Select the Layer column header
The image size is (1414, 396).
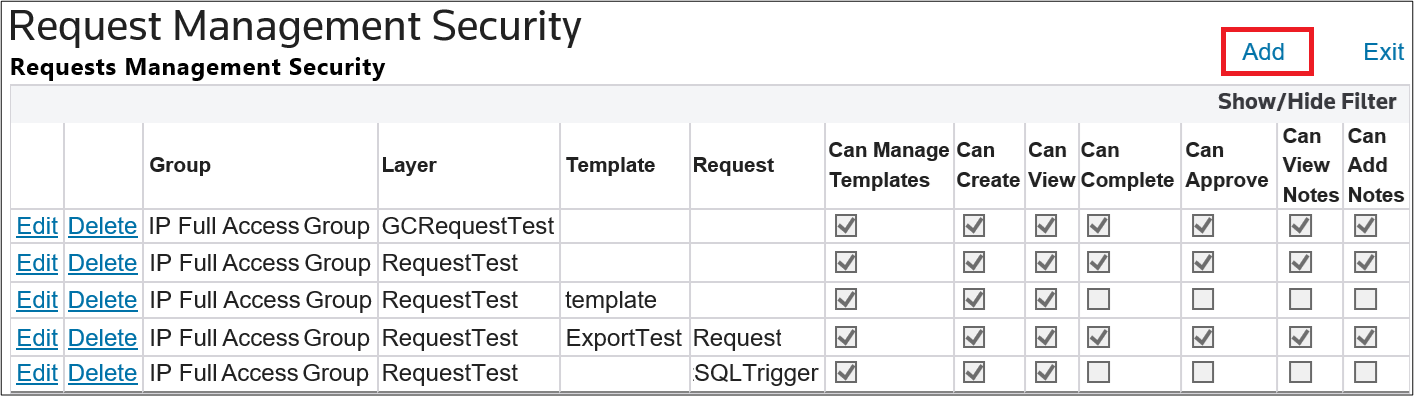(409, 165)
